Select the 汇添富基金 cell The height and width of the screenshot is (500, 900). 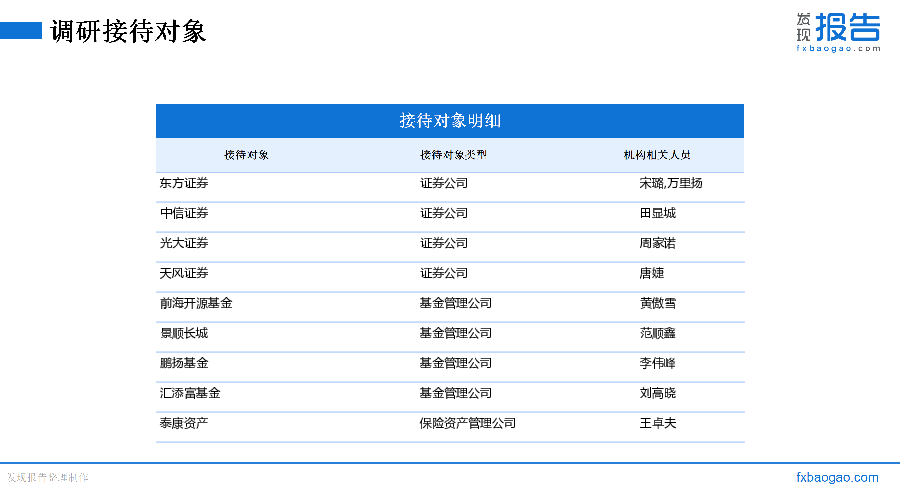190,393
